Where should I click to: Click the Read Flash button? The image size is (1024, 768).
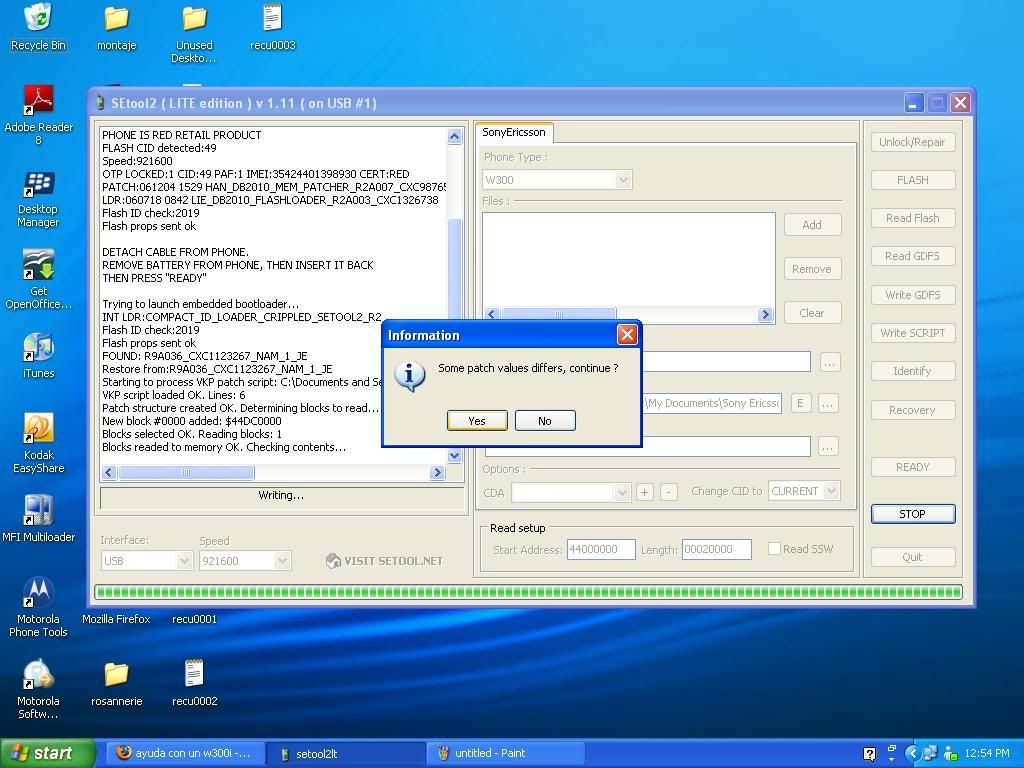pyautogui.click(x=912, y=218)
